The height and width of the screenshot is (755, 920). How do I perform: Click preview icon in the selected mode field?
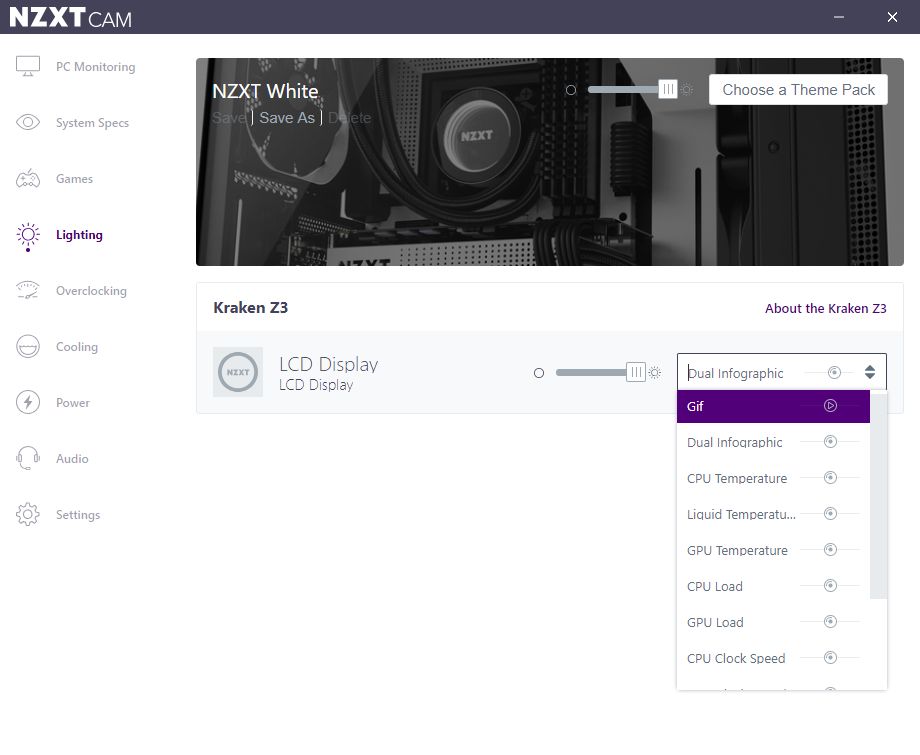click(834, 372)
